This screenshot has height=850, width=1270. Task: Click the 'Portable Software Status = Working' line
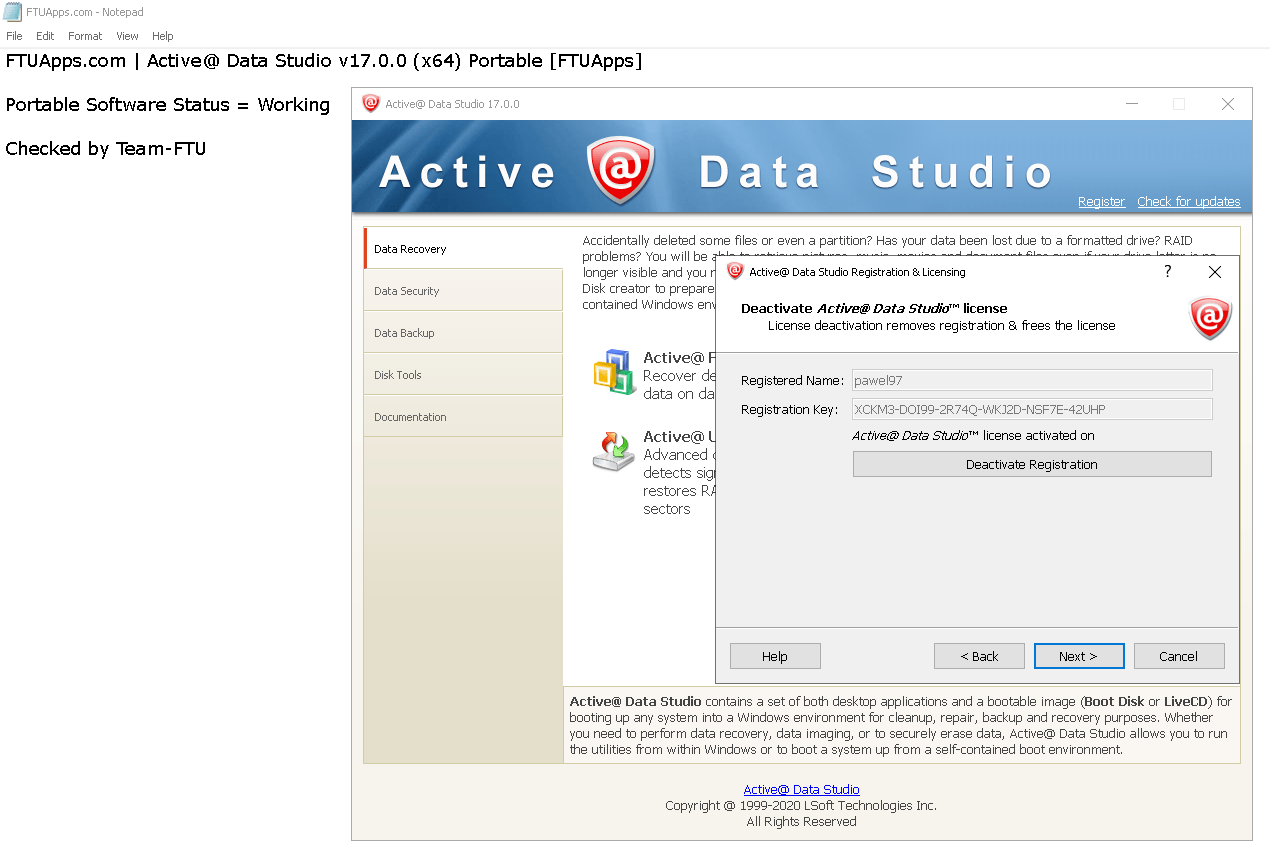(168, 105)
